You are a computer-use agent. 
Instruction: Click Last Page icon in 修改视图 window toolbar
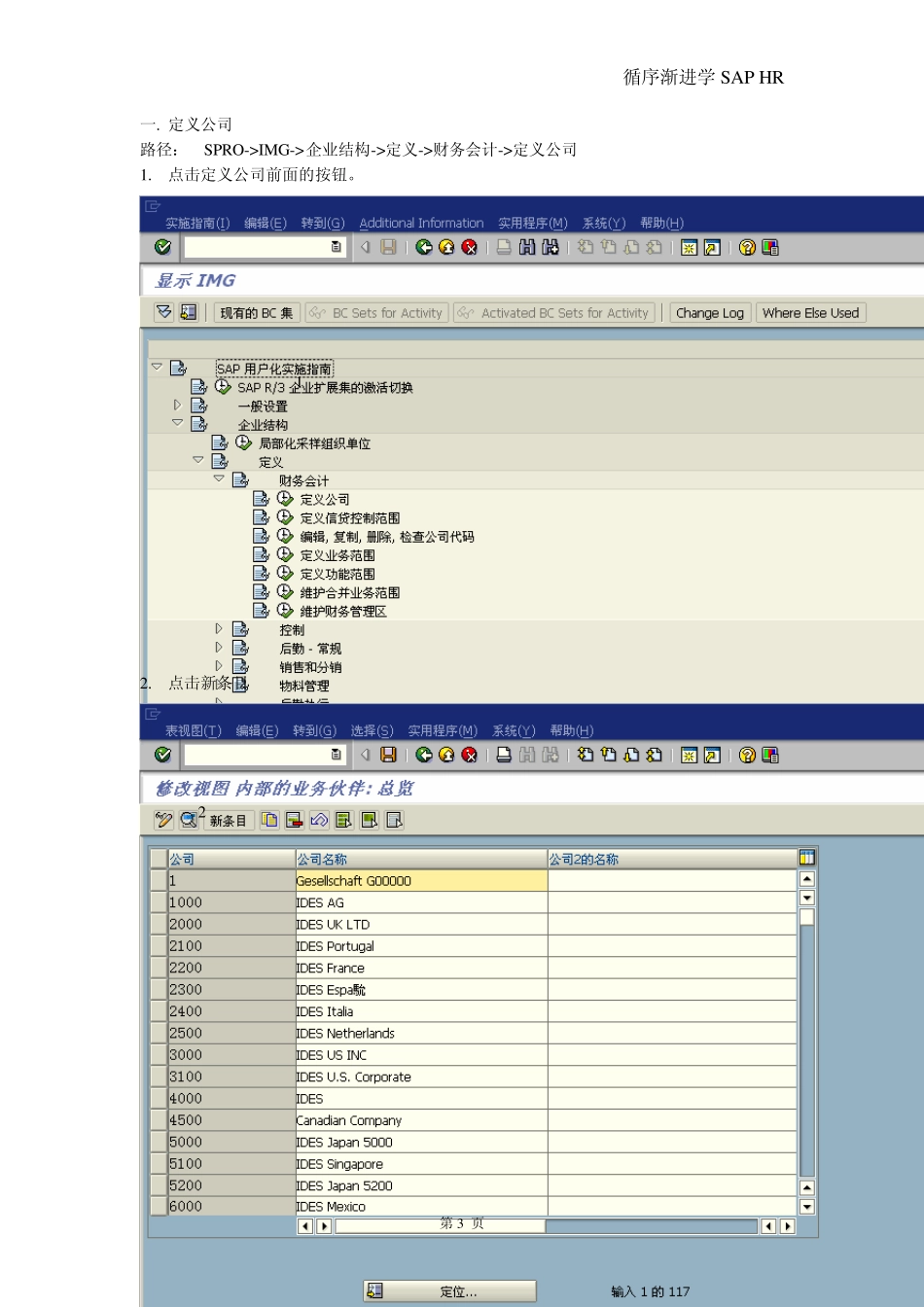[655, 755]
